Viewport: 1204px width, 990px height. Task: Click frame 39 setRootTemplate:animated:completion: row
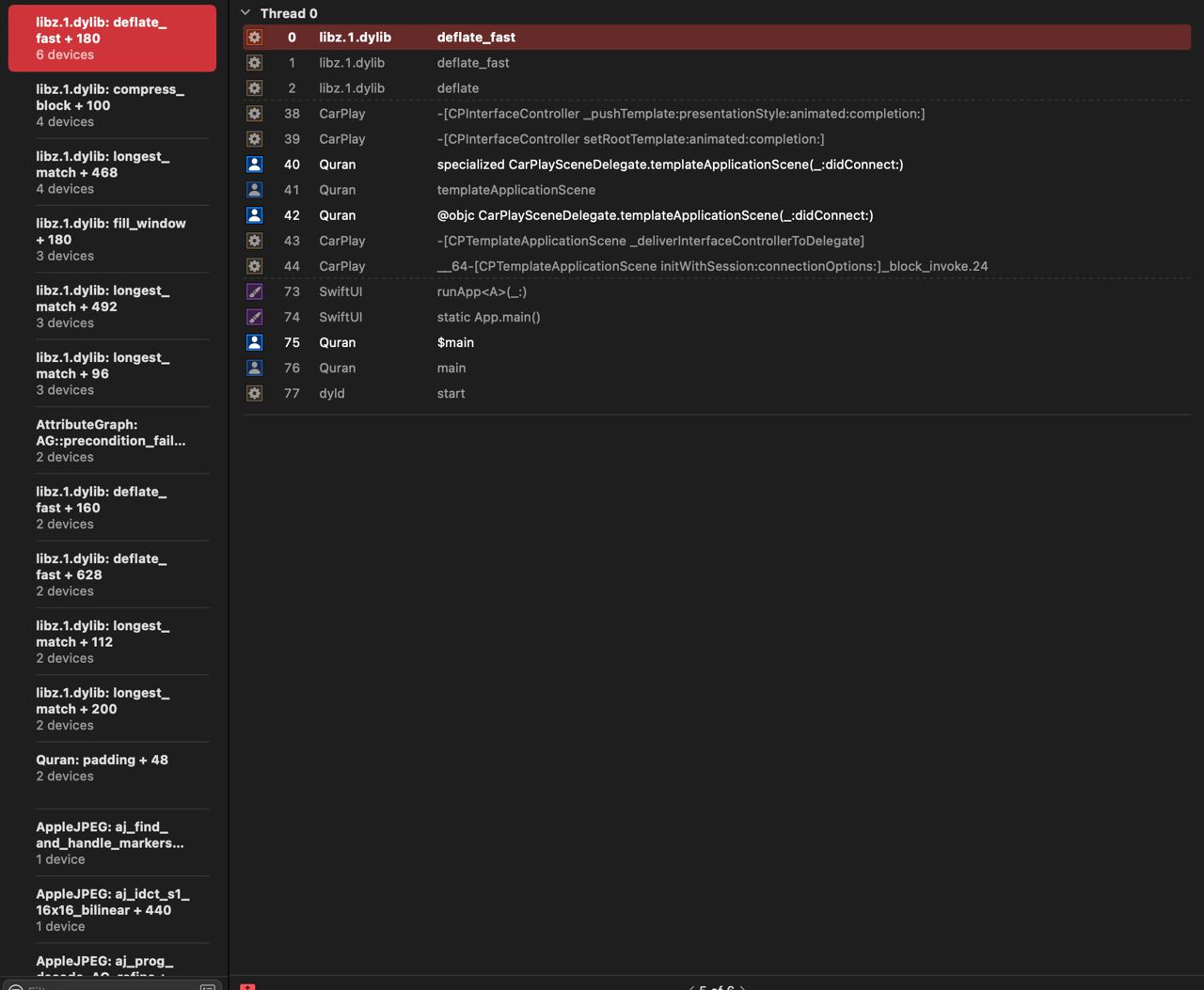(630, 139)
